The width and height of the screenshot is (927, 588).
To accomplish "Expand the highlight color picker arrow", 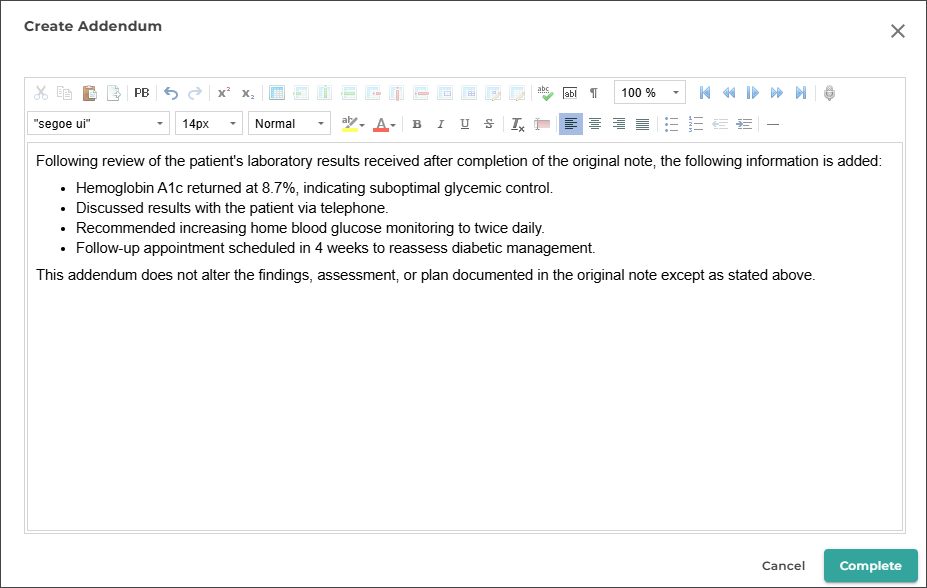I will (x=362, y=125).
